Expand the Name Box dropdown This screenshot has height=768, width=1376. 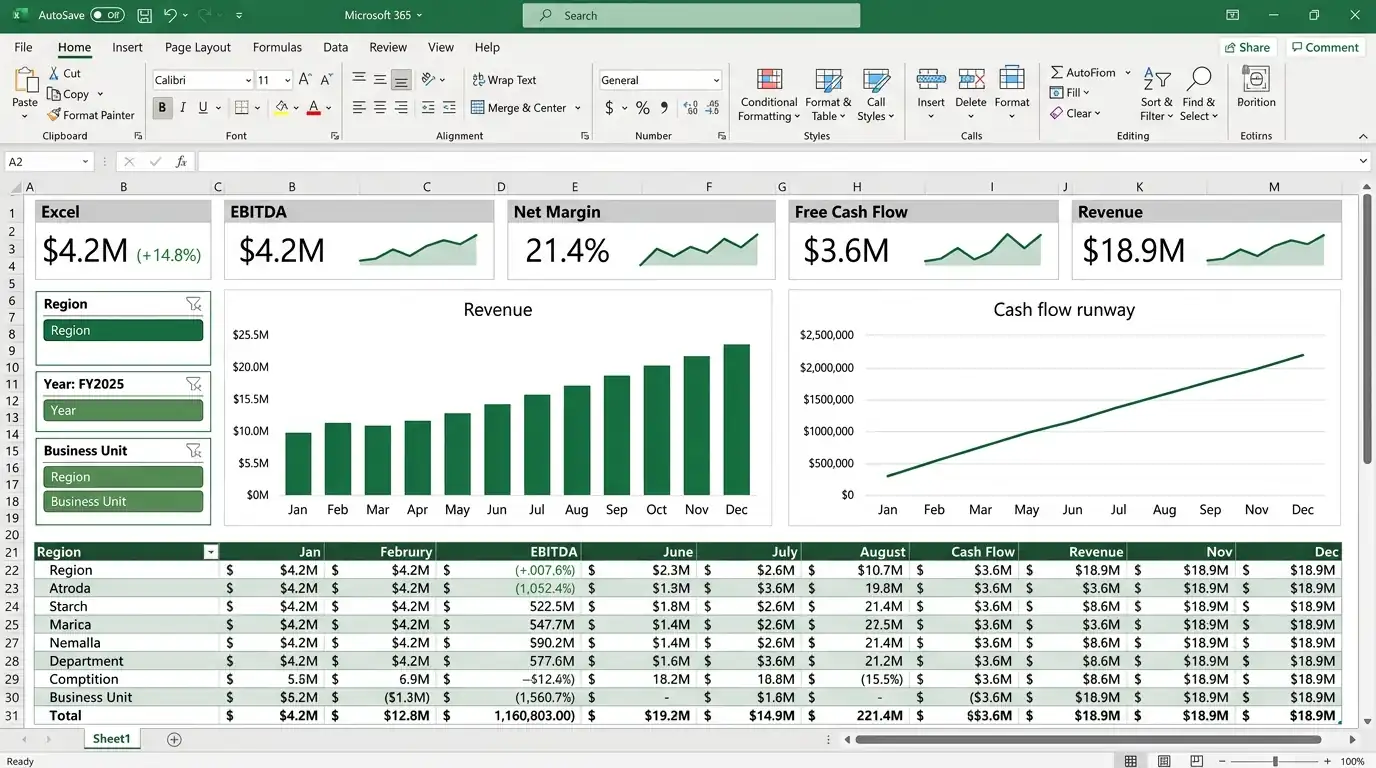point(85,161)
